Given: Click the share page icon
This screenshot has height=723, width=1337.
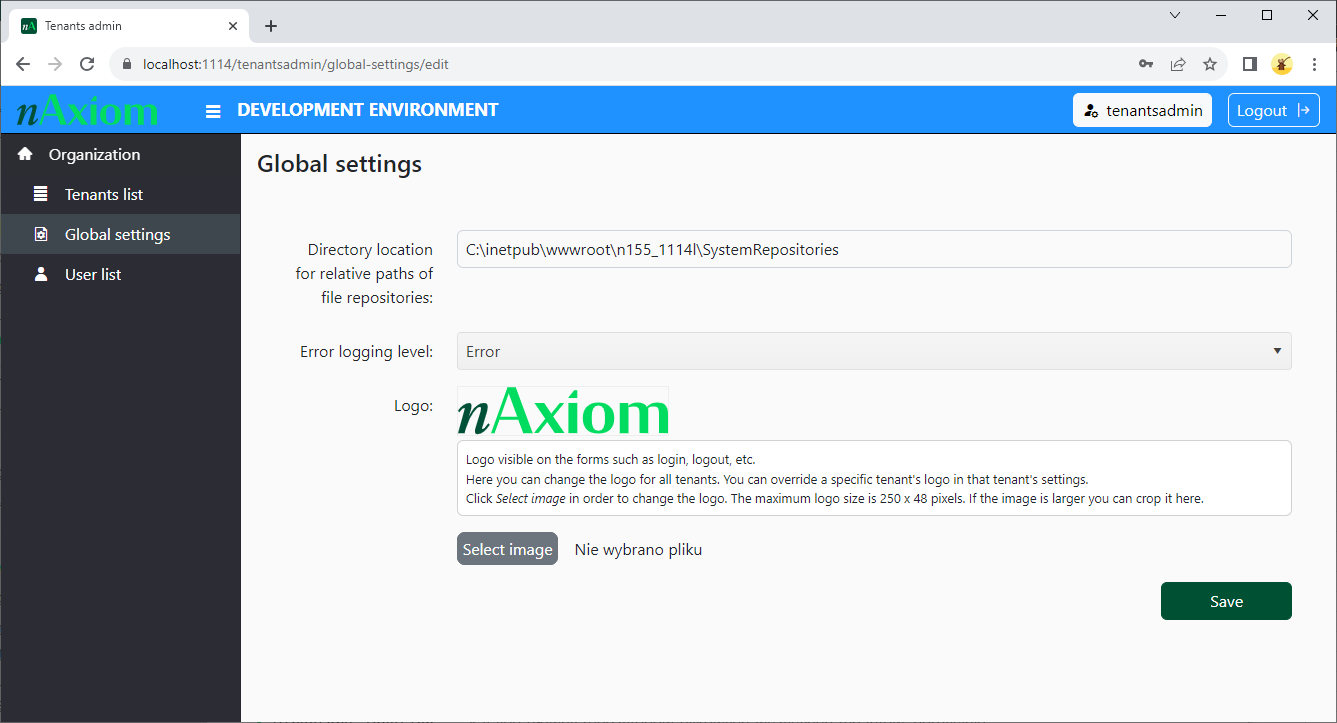Looking at the screenshot, I should click(1178, 64).
